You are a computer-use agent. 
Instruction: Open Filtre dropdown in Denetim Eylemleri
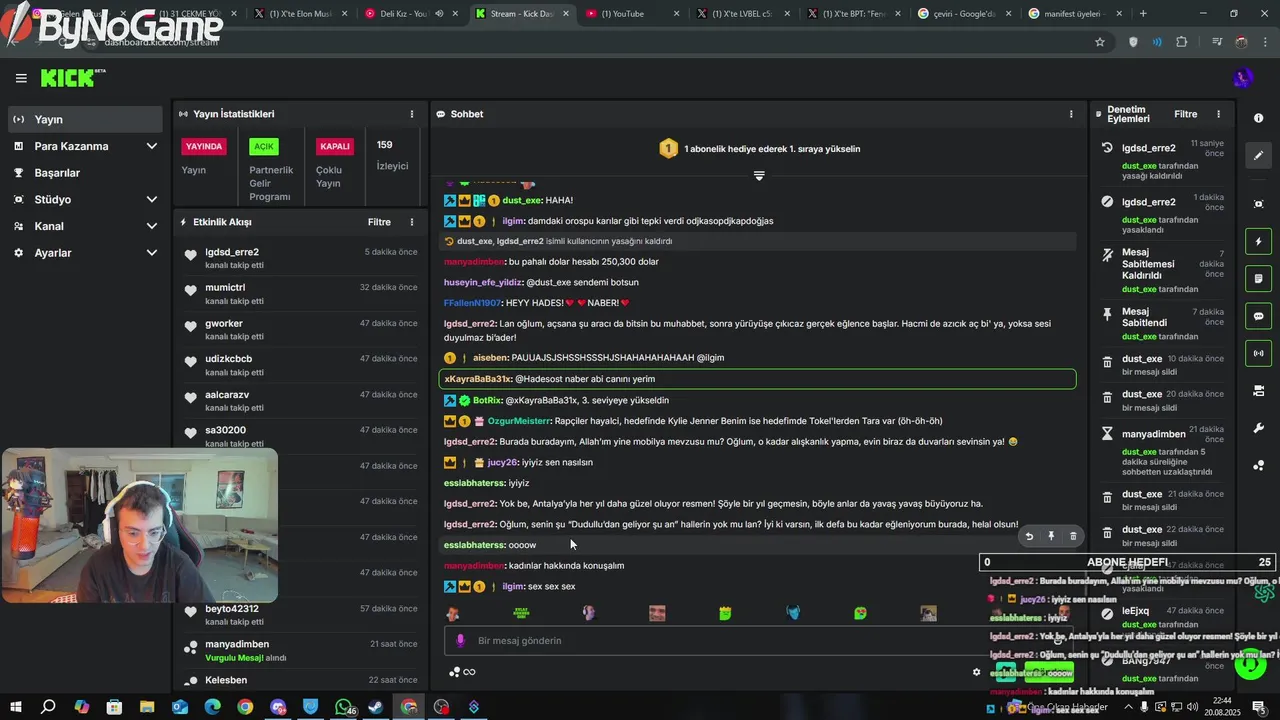[x=1186, y=114]
